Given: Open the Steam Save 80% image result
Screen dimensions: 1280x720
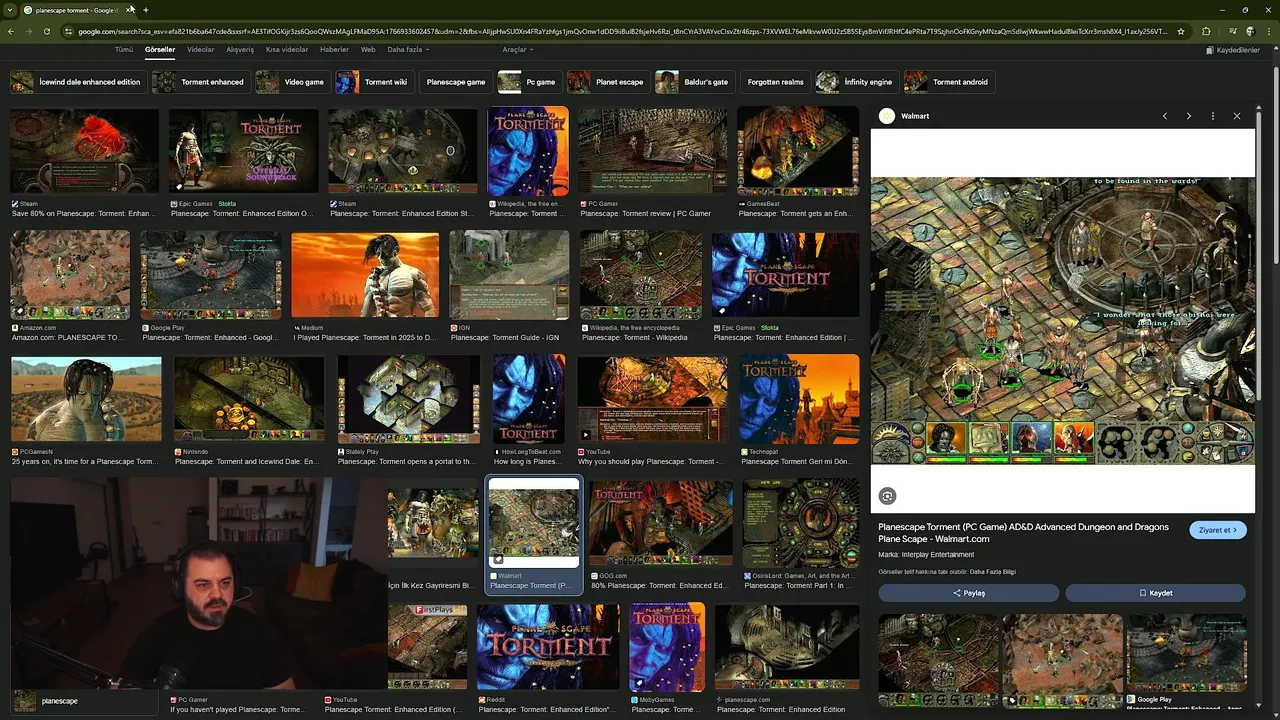Looking at the screenshot, I should [84, 151].
